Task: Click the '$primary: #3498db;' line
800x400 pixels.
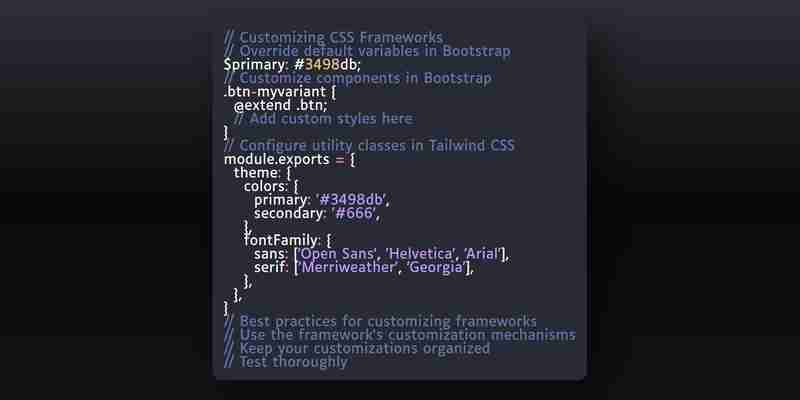Action: [x=292, y=65]
